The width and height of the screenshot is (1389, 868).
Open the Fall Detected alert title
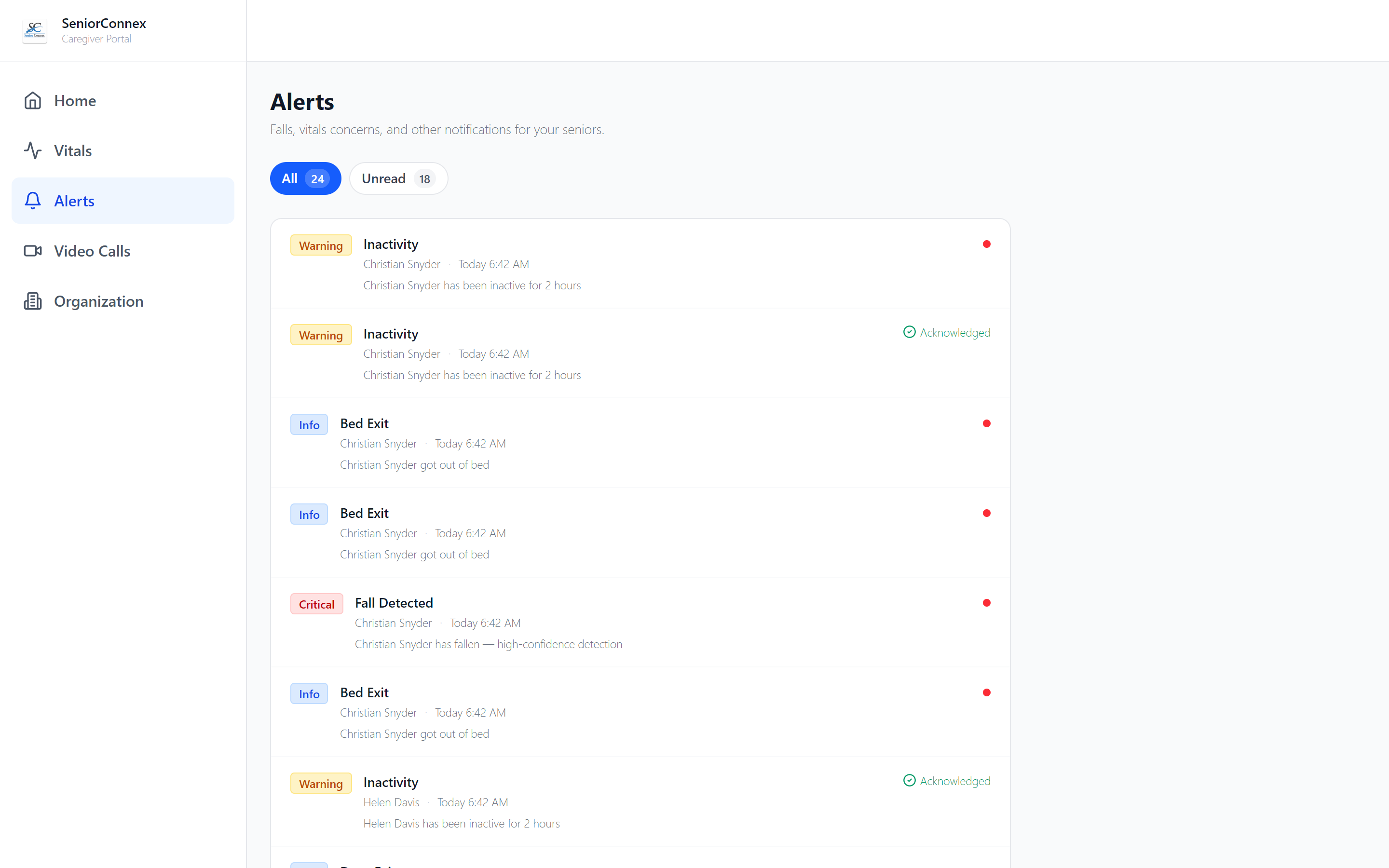pos(394,603)
